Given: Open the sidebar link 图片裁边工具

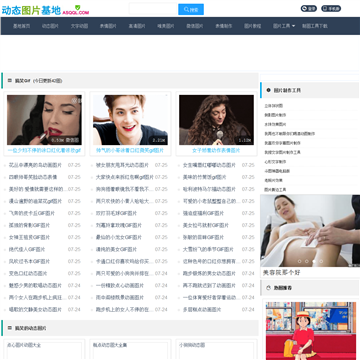Looking at the screenshot, I should click(275, 189).
